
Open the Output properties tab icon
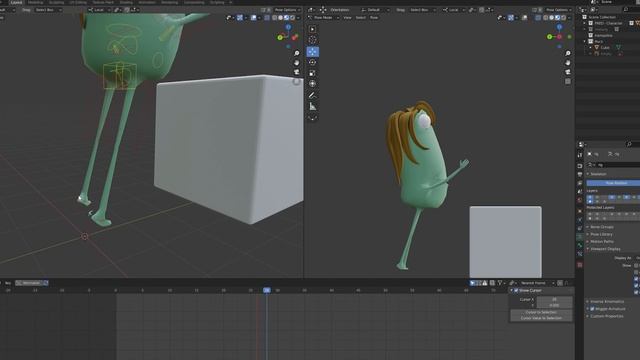(x=580, y=175)
